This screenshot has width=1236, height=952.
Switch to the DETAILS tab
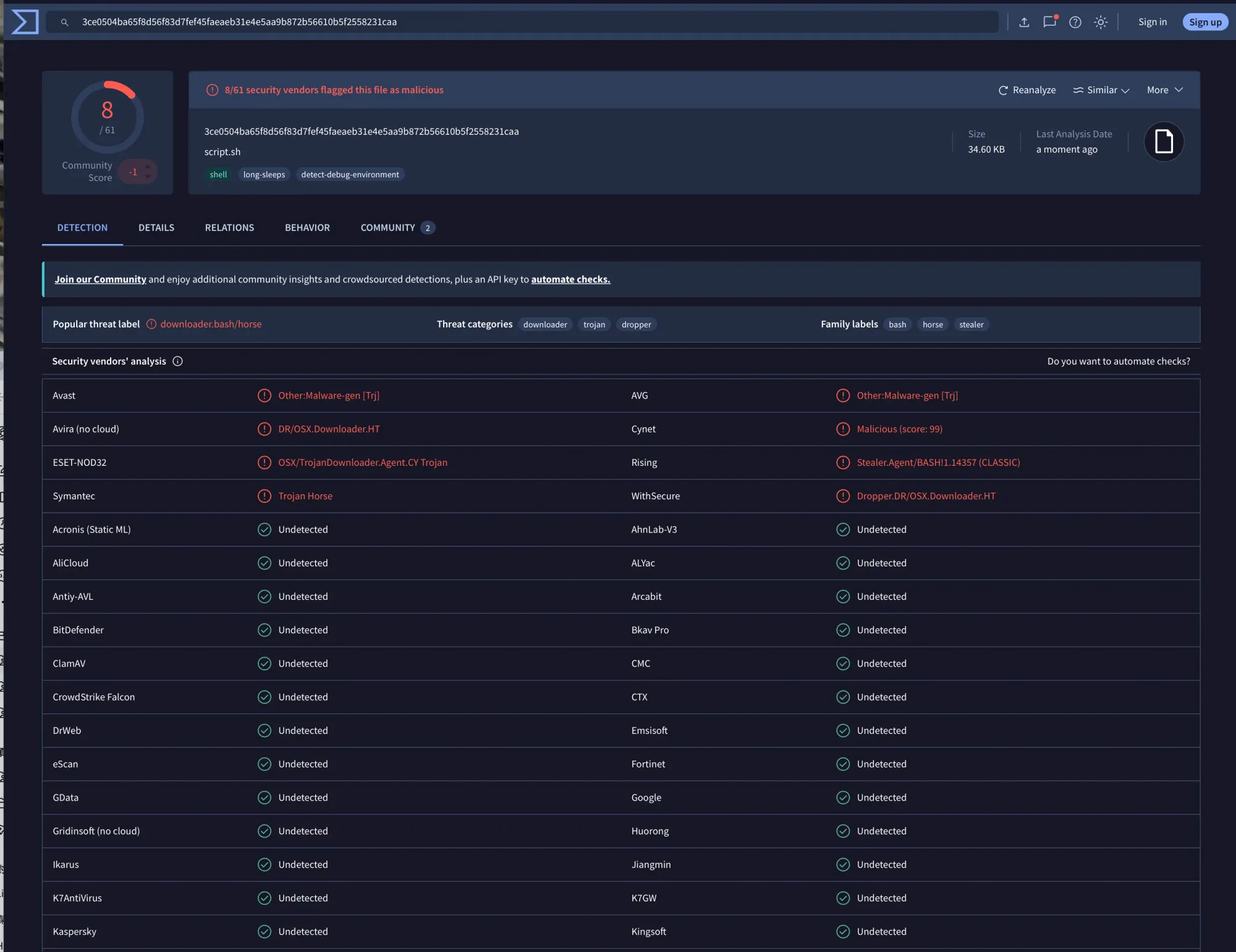(156, 228)
